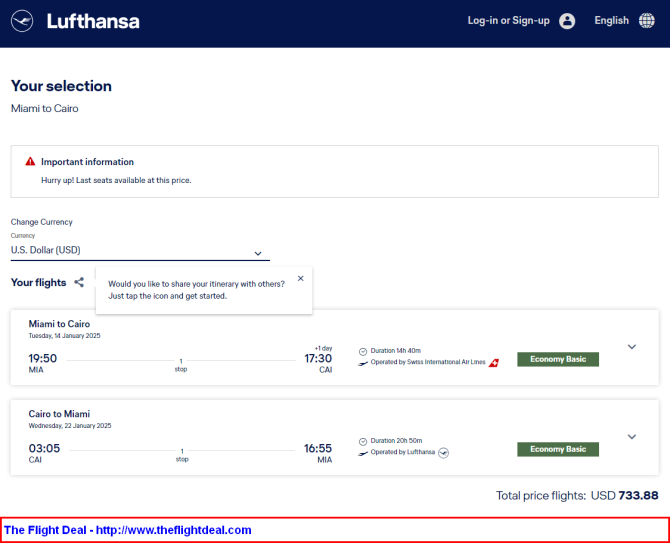Click the Lufthansa operator logo on return flight
670x543 pixels.
[444, 452]
